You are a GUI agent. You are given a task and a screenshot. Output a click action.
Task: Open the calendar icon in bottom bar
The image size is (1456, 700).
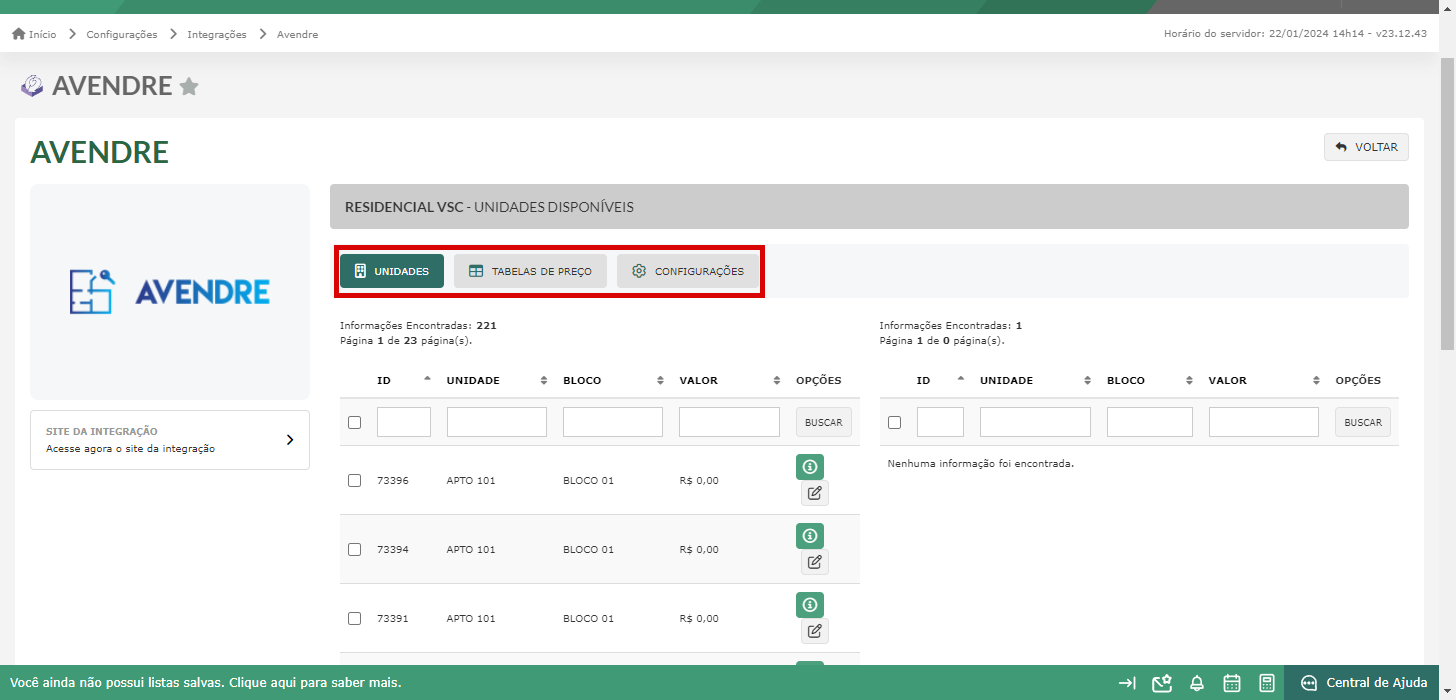tap(1232, 683)
